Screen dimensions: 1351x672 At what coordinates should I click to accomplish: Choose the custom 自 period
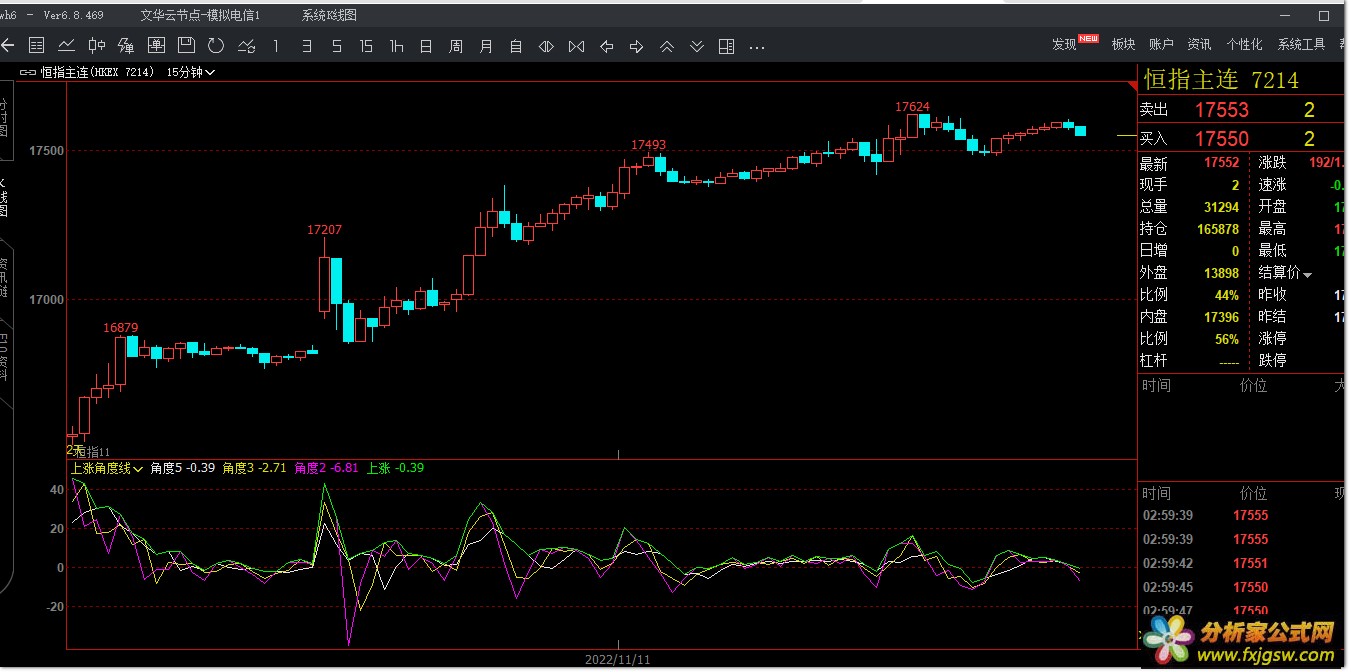[516, 45]
